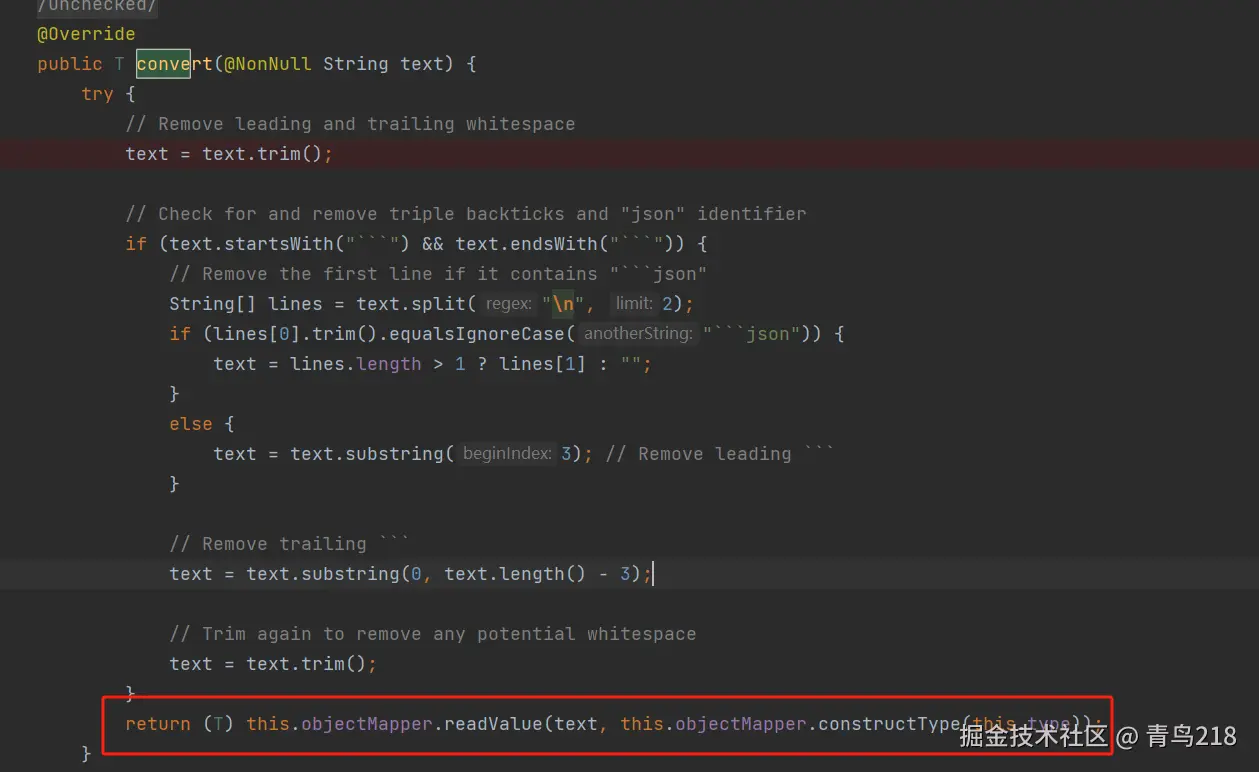Click the line 'text = text.trim();' in the red band

pos(228,154)
